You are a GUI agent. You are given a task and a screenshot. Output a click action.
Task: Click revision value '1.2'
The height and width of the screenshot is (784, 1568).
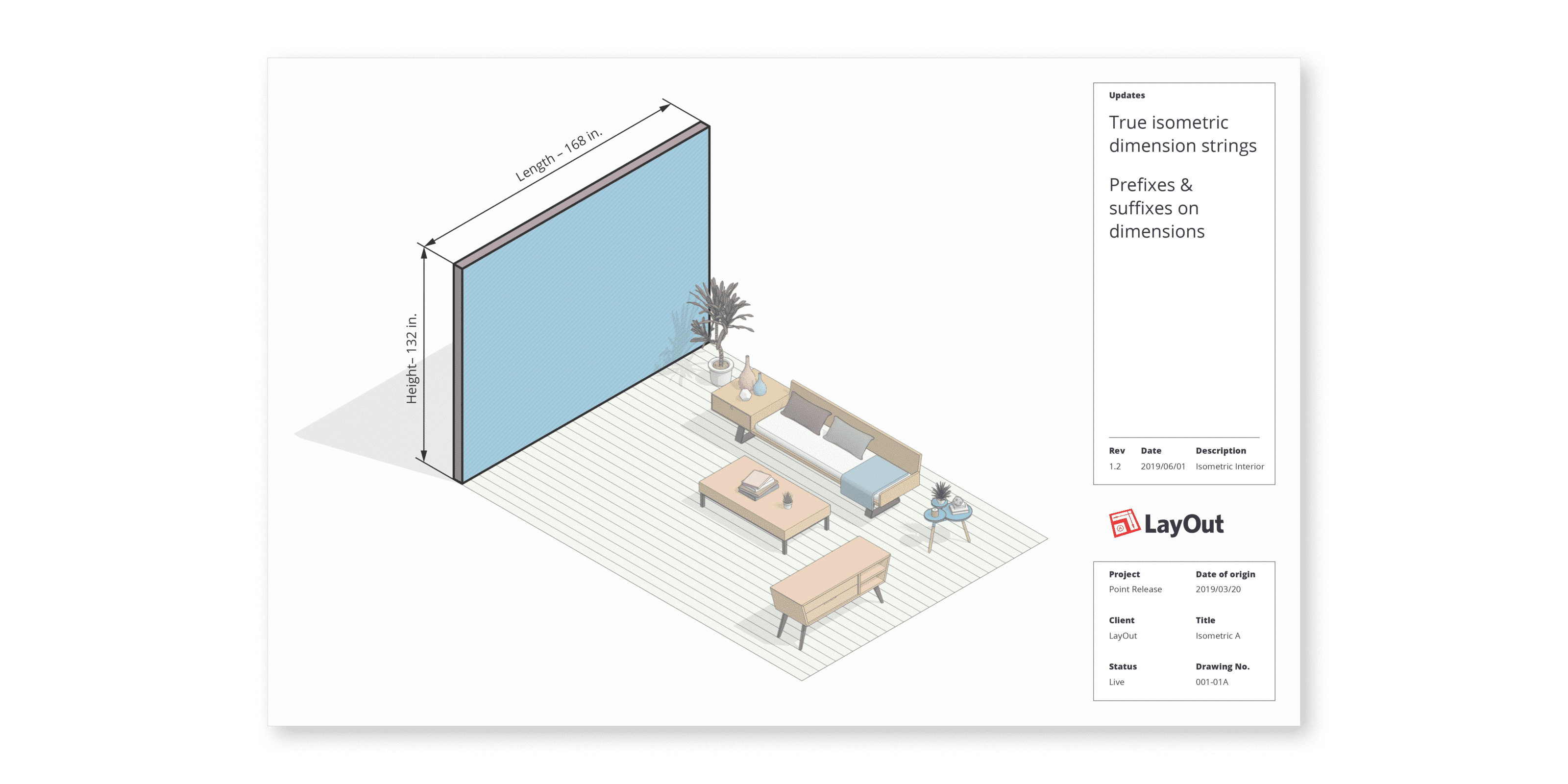click(x=1115, y=467)
